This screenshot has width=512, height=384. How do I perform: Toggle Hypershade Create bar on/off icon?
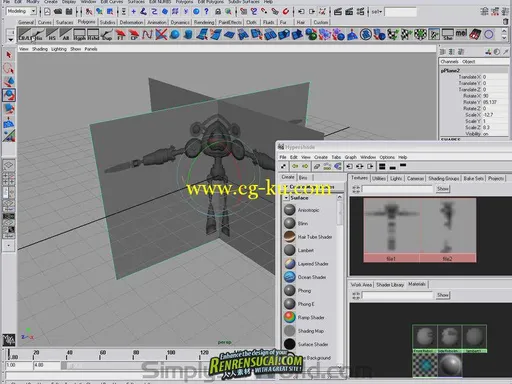tap(283, 166)
